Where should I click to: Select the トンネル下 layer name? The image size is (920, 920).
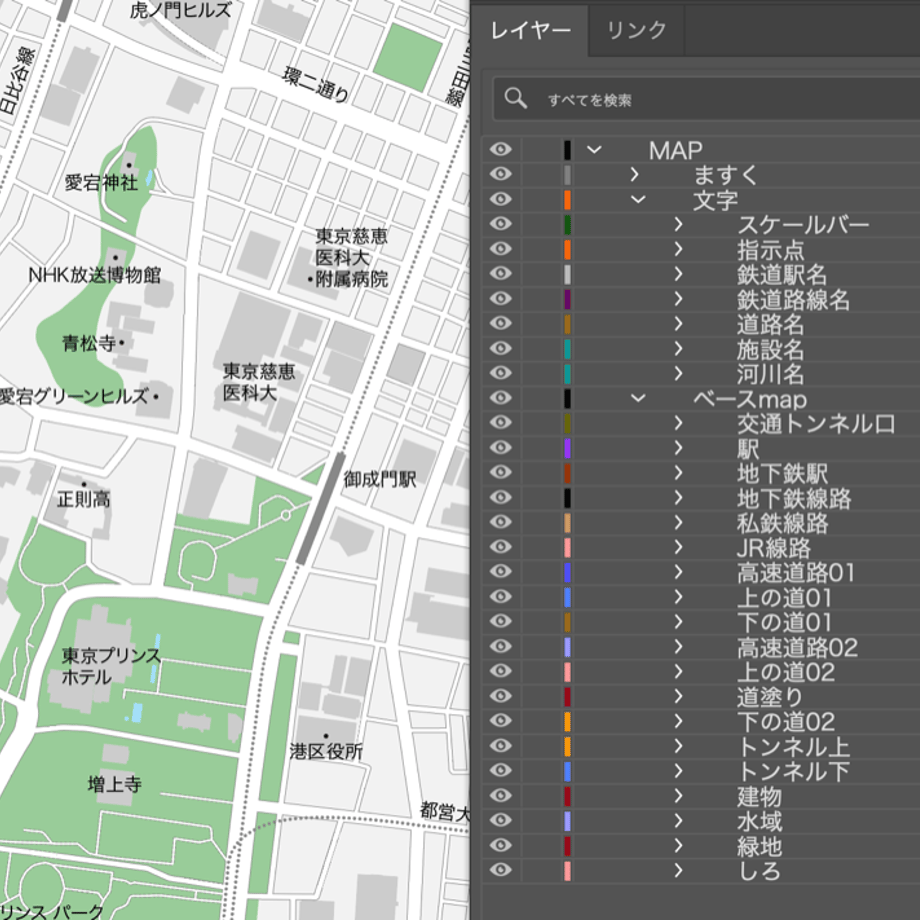point(793,771)
